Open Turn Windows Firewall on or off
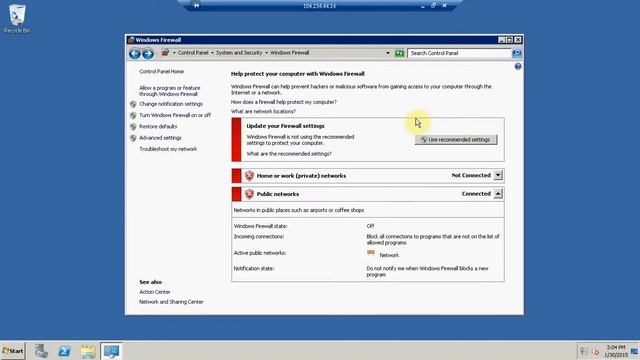The image size is (640, 360). click(x=175, y=116)
